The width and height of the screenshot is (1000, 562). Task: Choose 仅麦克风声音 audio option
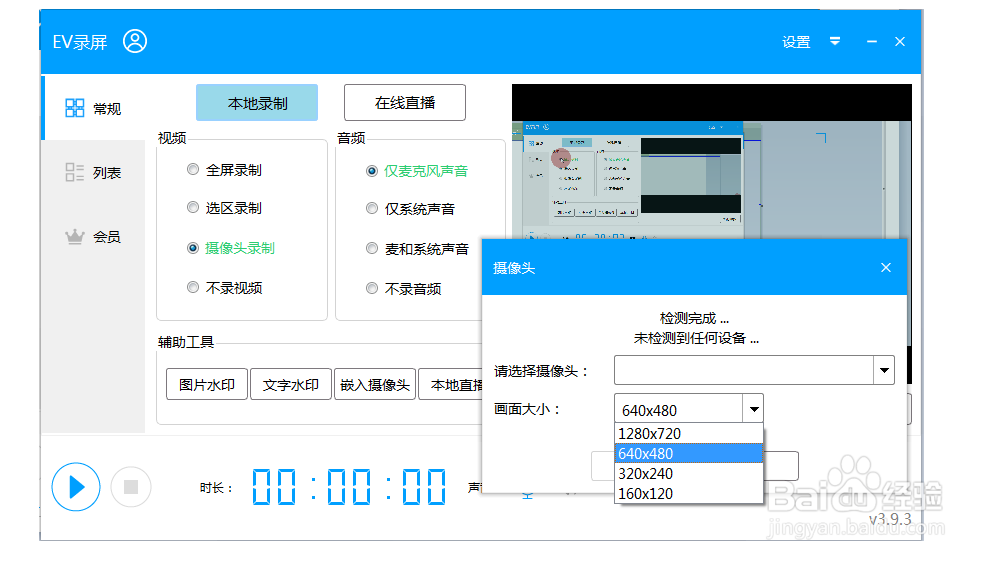click(x=417, y=171)
